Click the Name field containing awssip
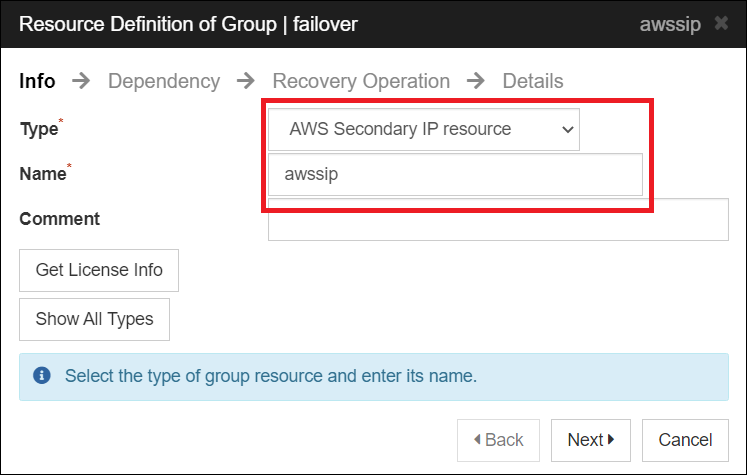 [x=455, y=174]
